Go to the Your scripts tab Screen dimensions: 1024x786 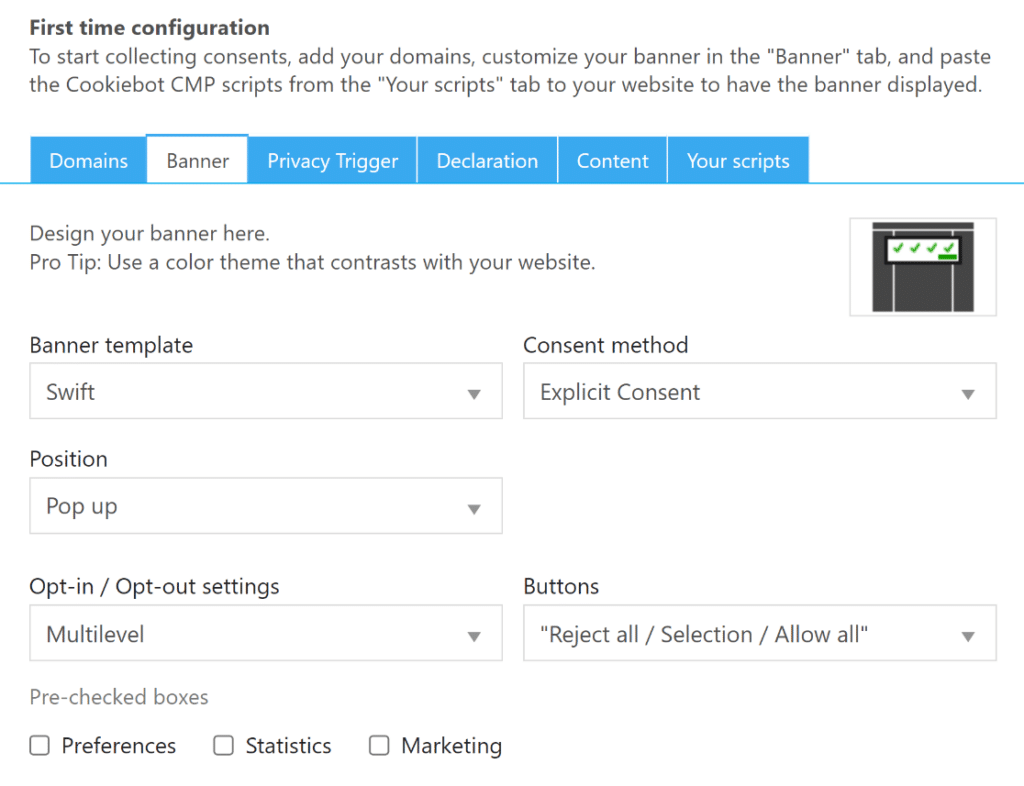point(738,159)
